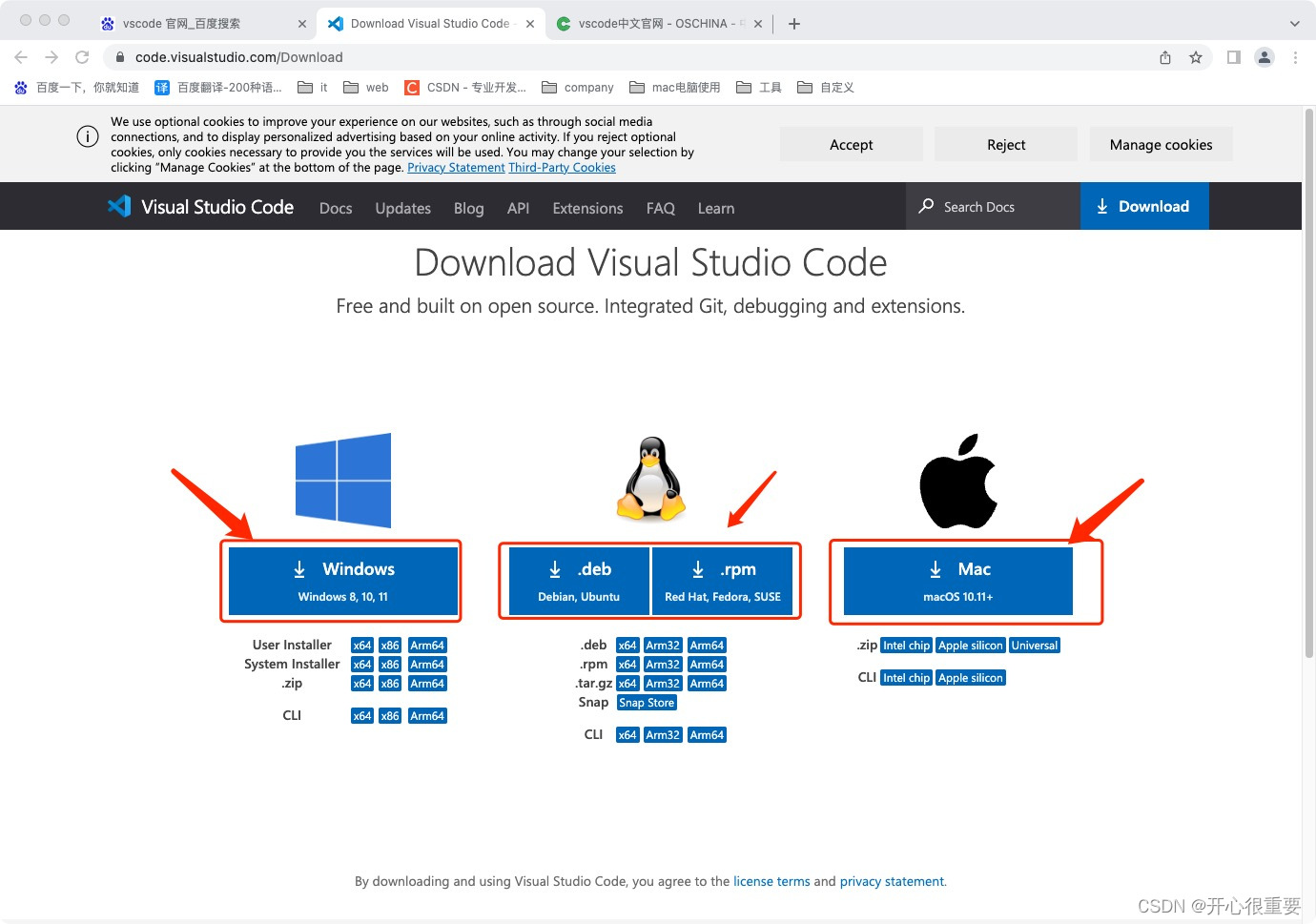1316x924 pixels.
Task: Open the 'web' bookmarks folder
Action: (366, 88)
